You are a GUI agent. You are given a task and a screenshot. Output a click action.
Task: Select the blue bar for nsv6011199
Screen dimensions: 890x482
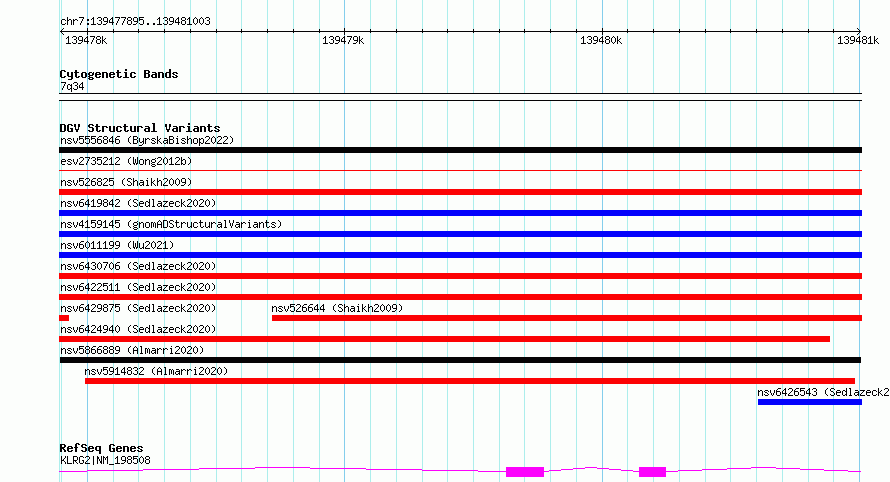coord(460,255)
